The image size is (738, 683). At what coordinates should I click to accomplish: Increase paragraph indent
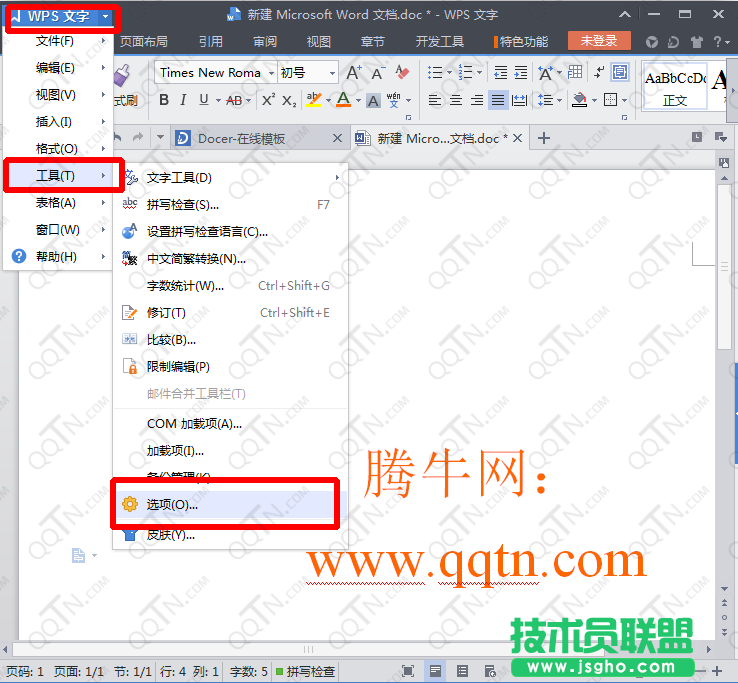pos(521,72)
